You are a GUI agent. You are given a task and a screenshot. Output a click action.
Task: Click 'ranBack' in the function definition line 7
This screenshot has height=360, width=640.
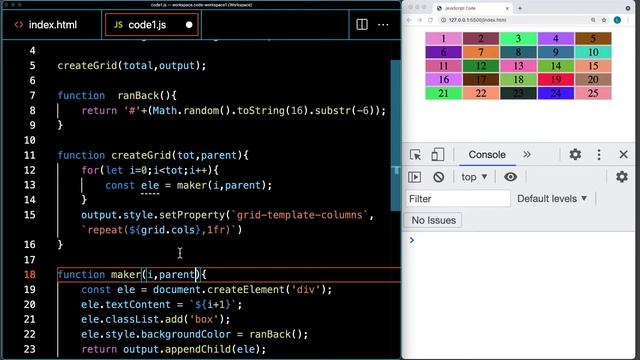(x=139, y=96)
